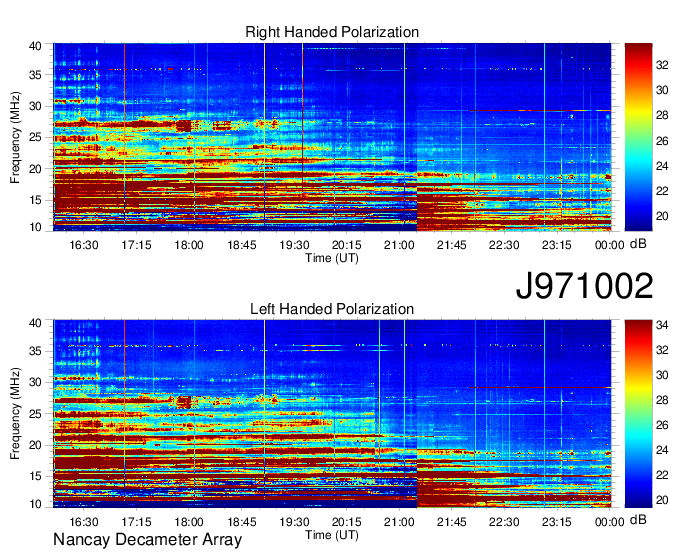680x552 pixels.
Task: Click the 24 dB label on the top colorbar
Action: (662, 166)
